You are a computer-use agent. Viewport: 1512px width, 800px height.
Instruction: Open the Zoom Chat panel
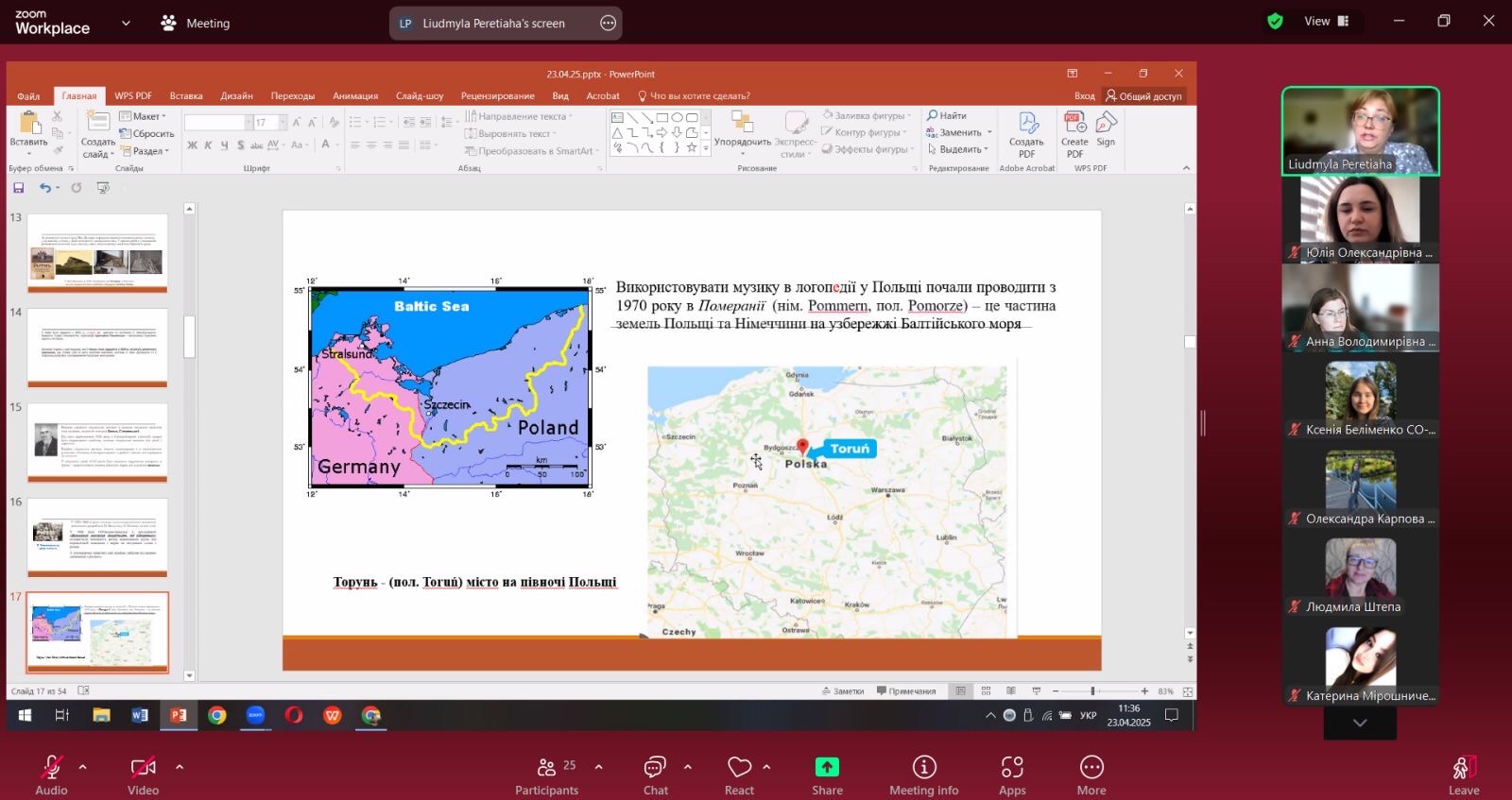tap(655, 768)
